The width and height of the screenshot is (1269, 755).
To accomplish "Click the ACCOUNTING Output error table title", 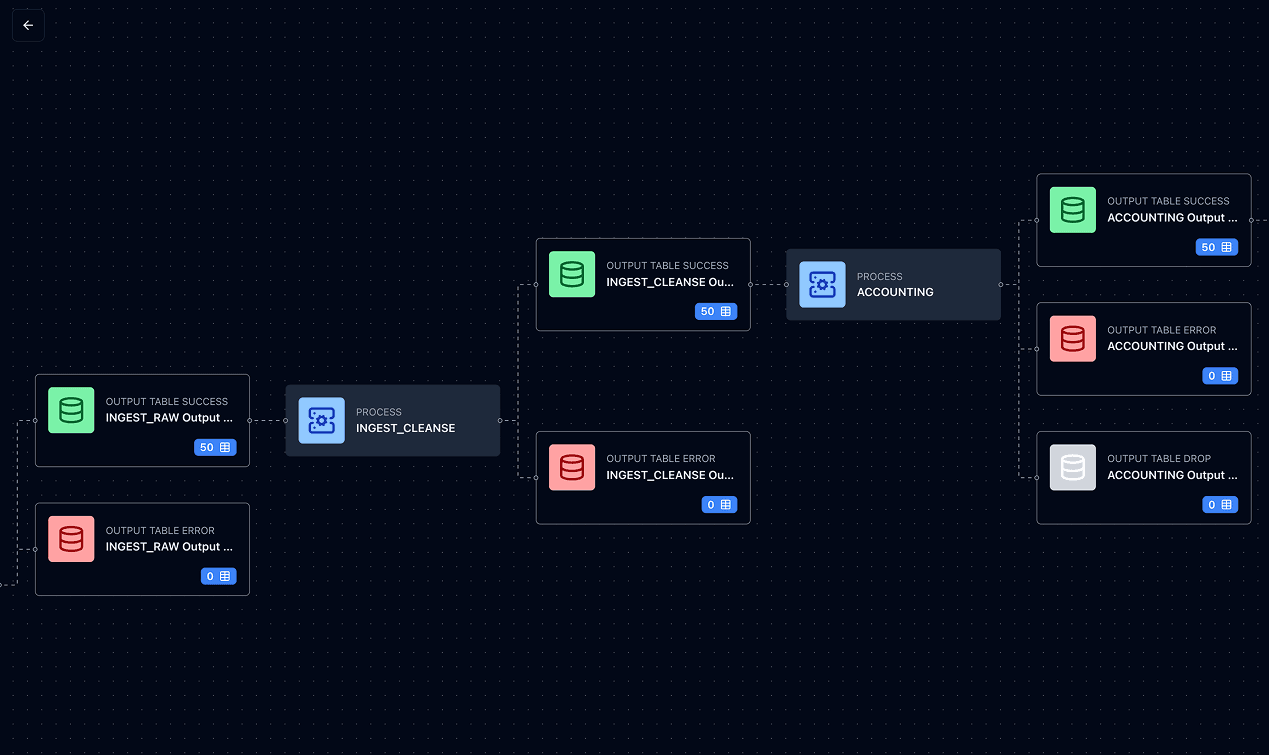I will (x=1172, y=346).
